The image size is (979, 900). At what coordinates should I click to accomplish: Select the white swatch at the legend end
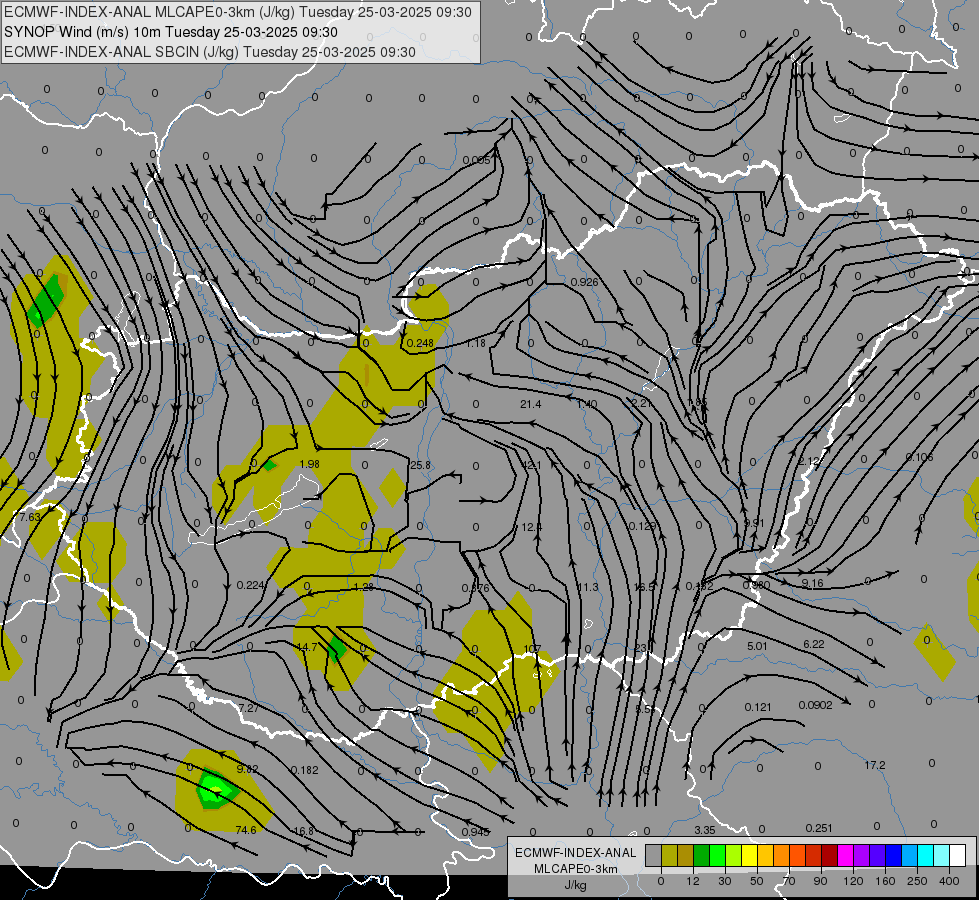[957, 855]
